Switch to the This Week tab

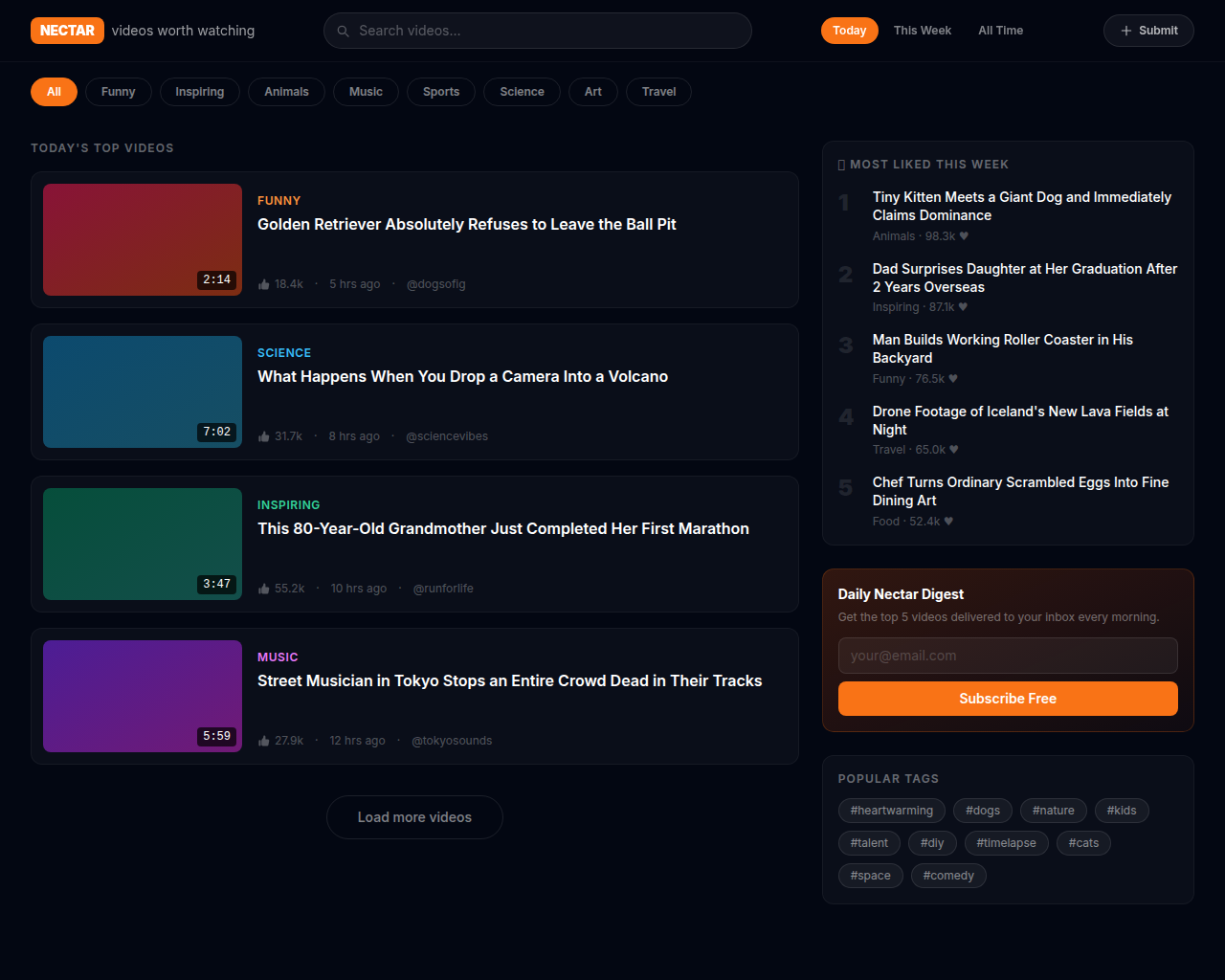click(x=922, y=31)
